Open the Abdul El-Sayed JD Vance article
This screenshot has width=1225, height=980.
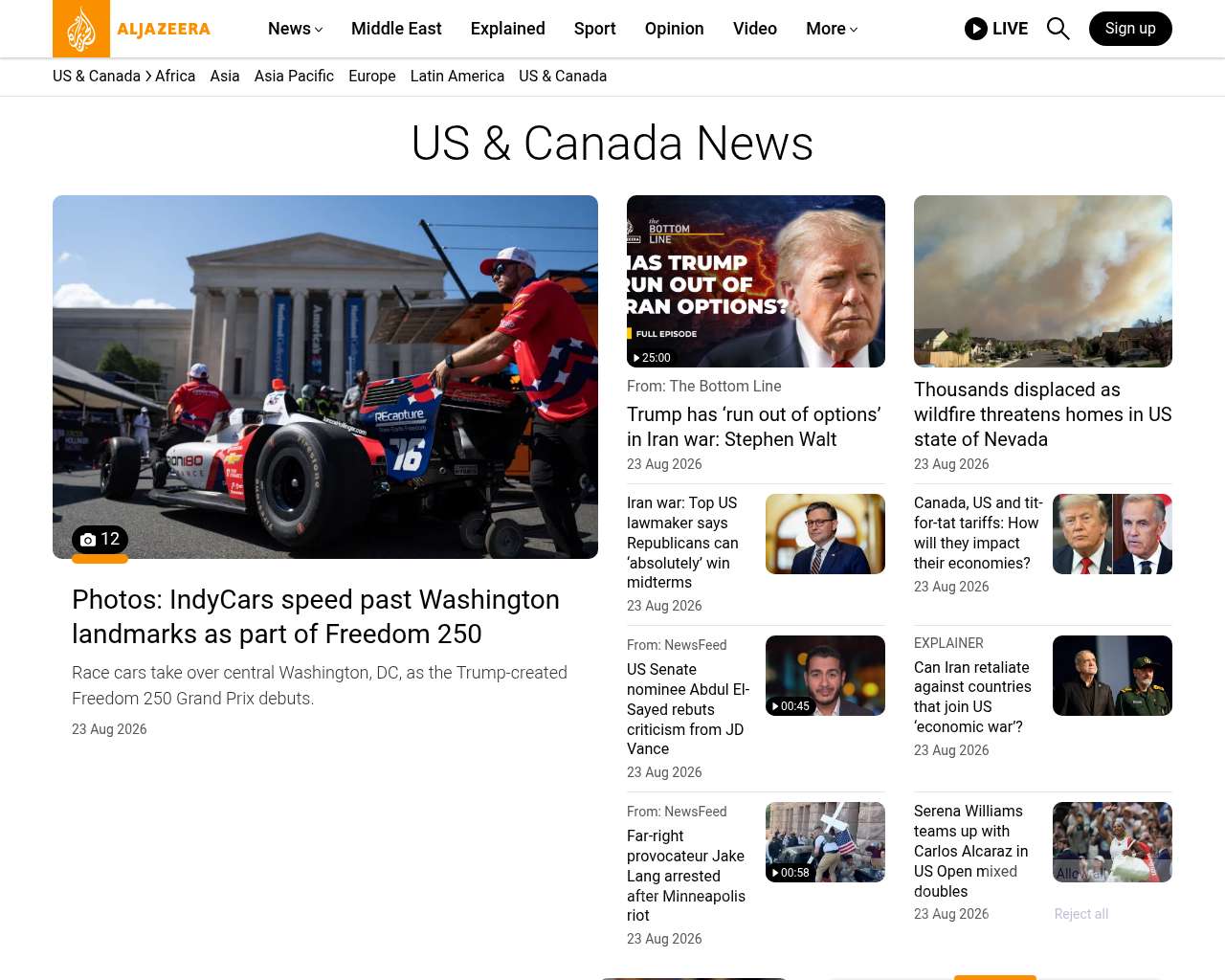[688, 709]
